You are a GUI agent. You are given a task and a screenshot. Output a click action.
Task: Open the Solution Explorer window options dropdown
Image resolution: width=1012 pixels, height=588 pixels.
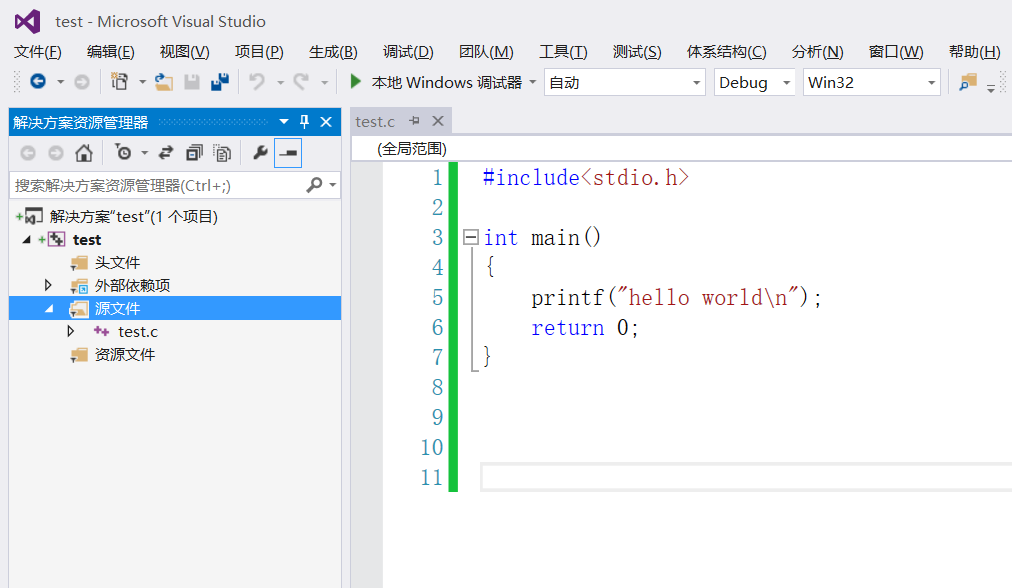(283, 121)
